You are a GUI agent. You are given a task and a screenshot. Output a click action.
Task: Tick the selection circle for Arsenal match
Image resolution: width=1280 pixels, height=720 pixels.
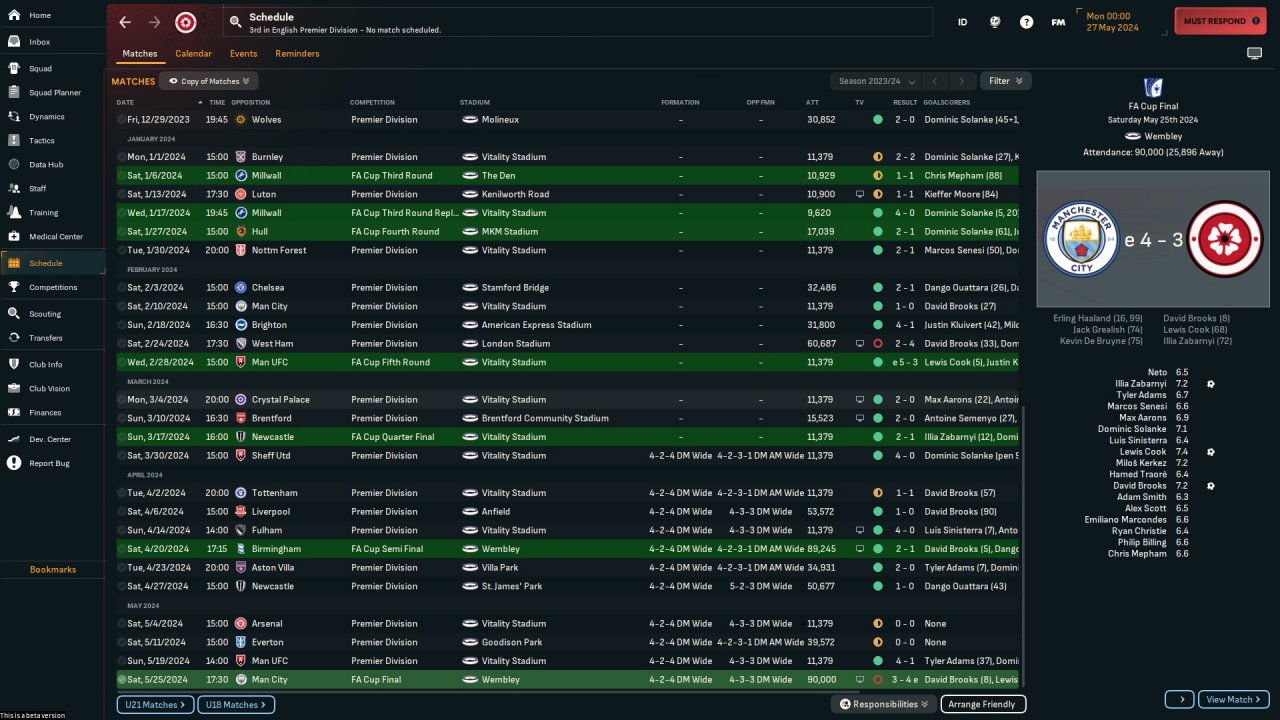pos(122,623)
